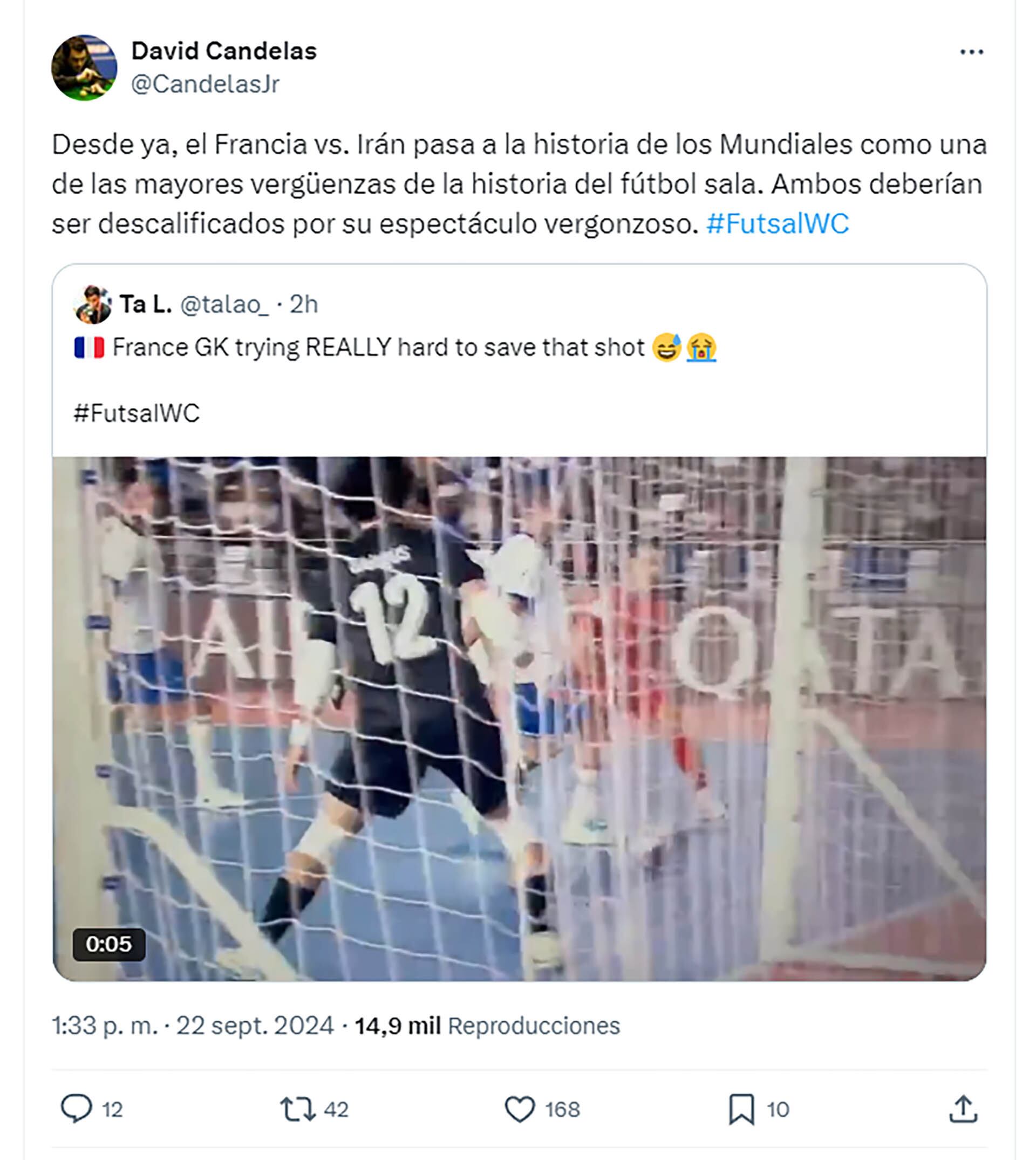Click the 1:33 p. m. timestamp
The height and width of the screenshot is (1160, 1036).
105,1026
